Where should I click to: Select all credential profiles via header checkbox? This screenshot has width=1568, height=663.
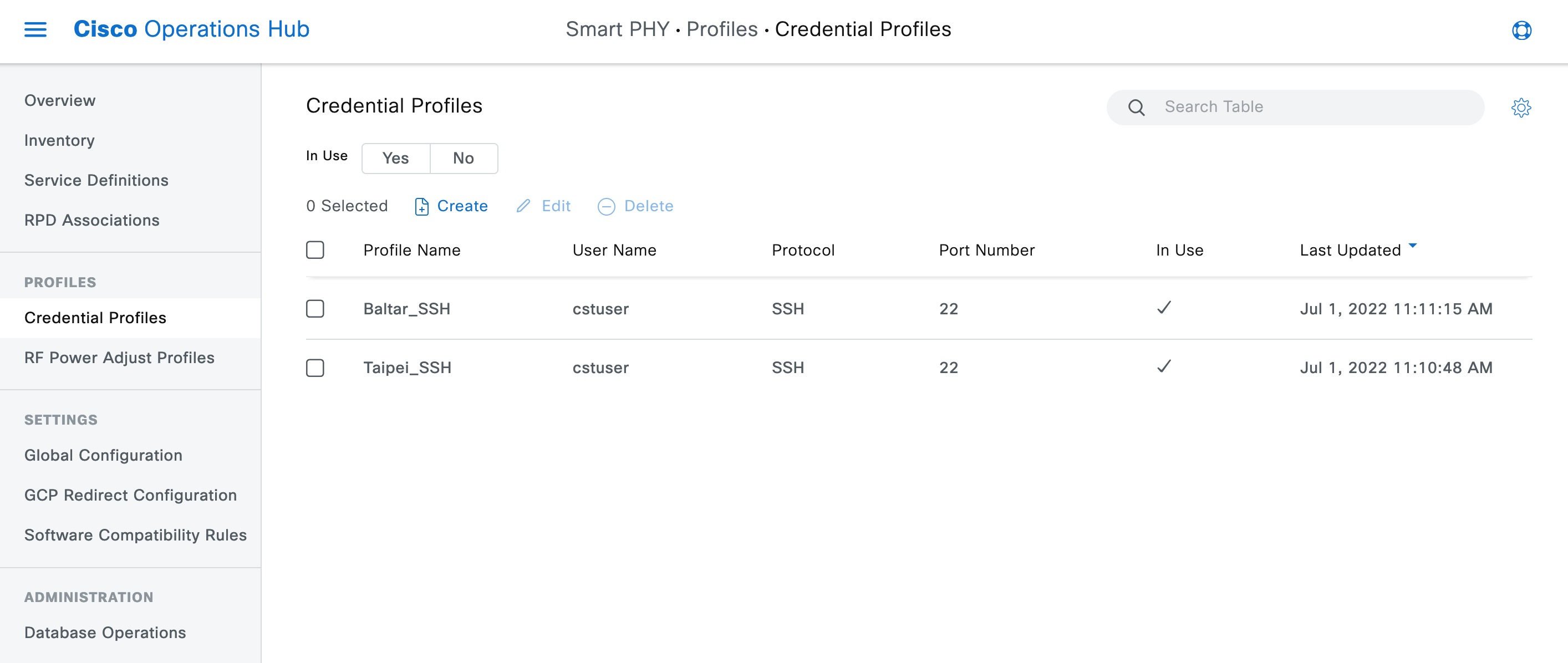tap(315, 249)
